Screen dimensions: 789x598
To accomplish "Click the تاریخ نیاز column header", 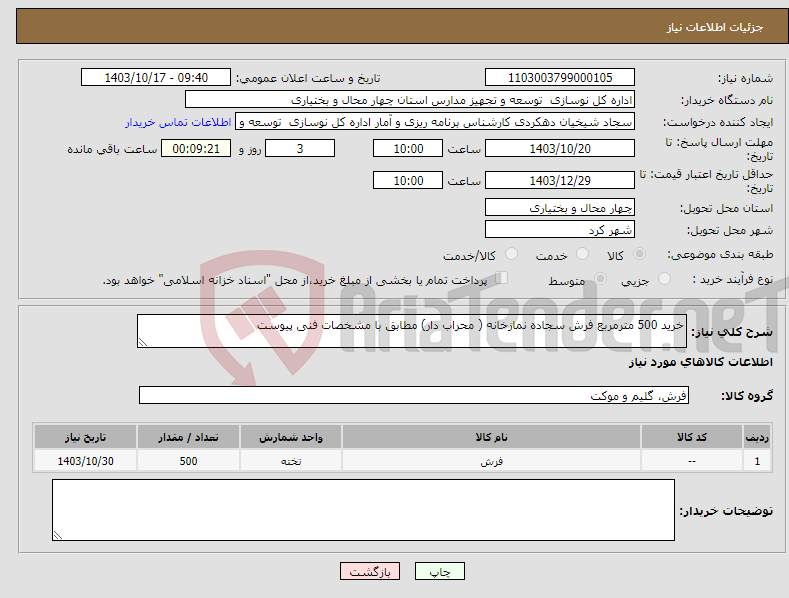I will click(x=85, y=437).
